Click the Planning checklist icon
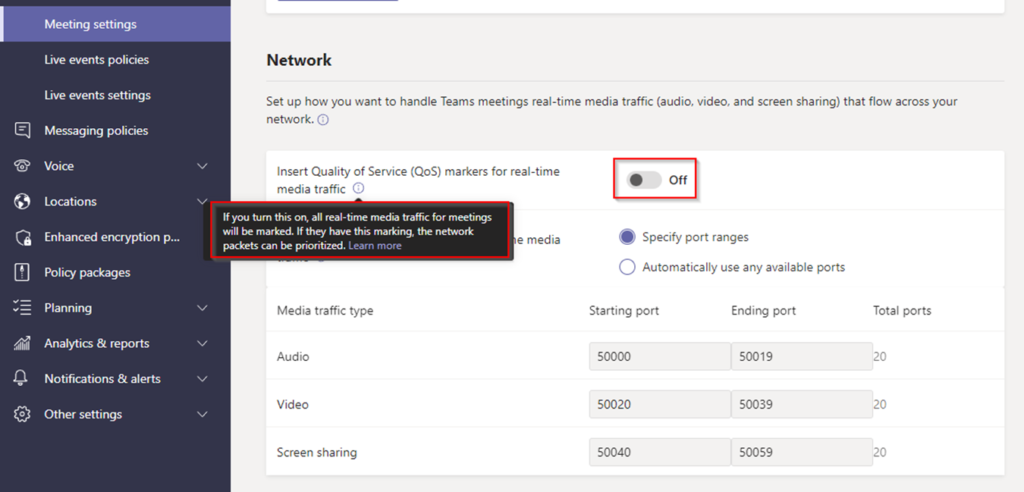Screen dimensions: 1024x492 (x=22, y=308)
